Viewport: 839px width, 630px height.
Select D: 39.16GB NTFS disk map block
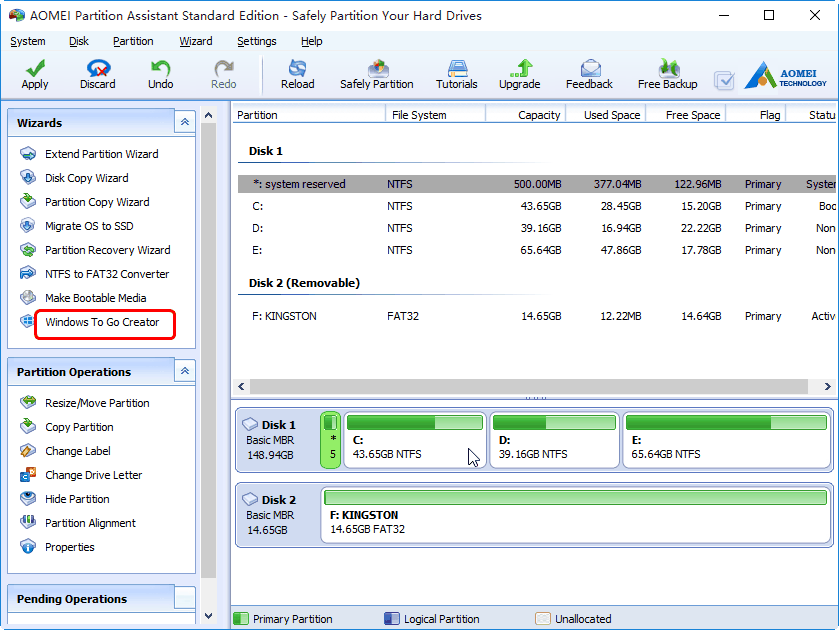point(554,440)
